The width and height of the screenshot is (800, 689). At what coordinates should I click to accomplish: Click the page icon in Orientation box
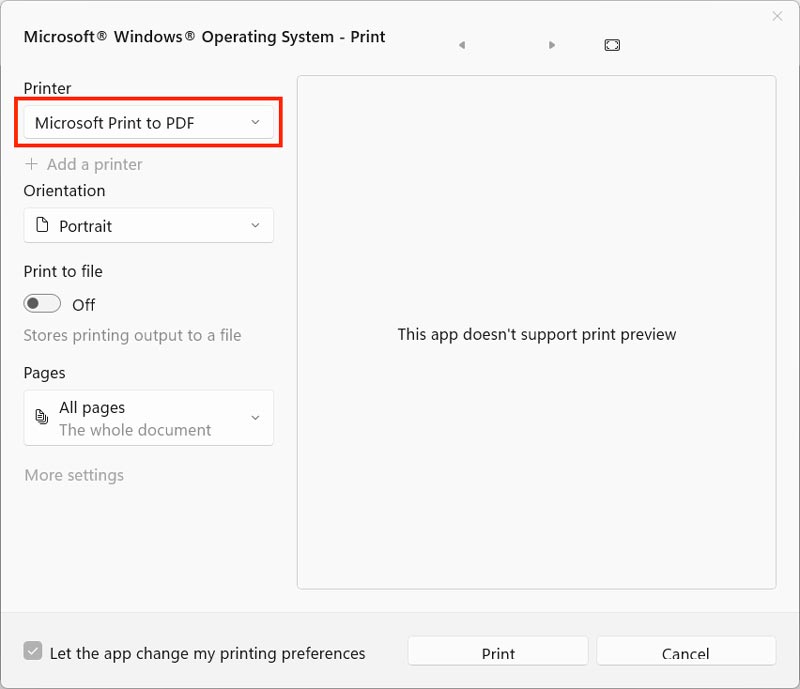[42, 226]
